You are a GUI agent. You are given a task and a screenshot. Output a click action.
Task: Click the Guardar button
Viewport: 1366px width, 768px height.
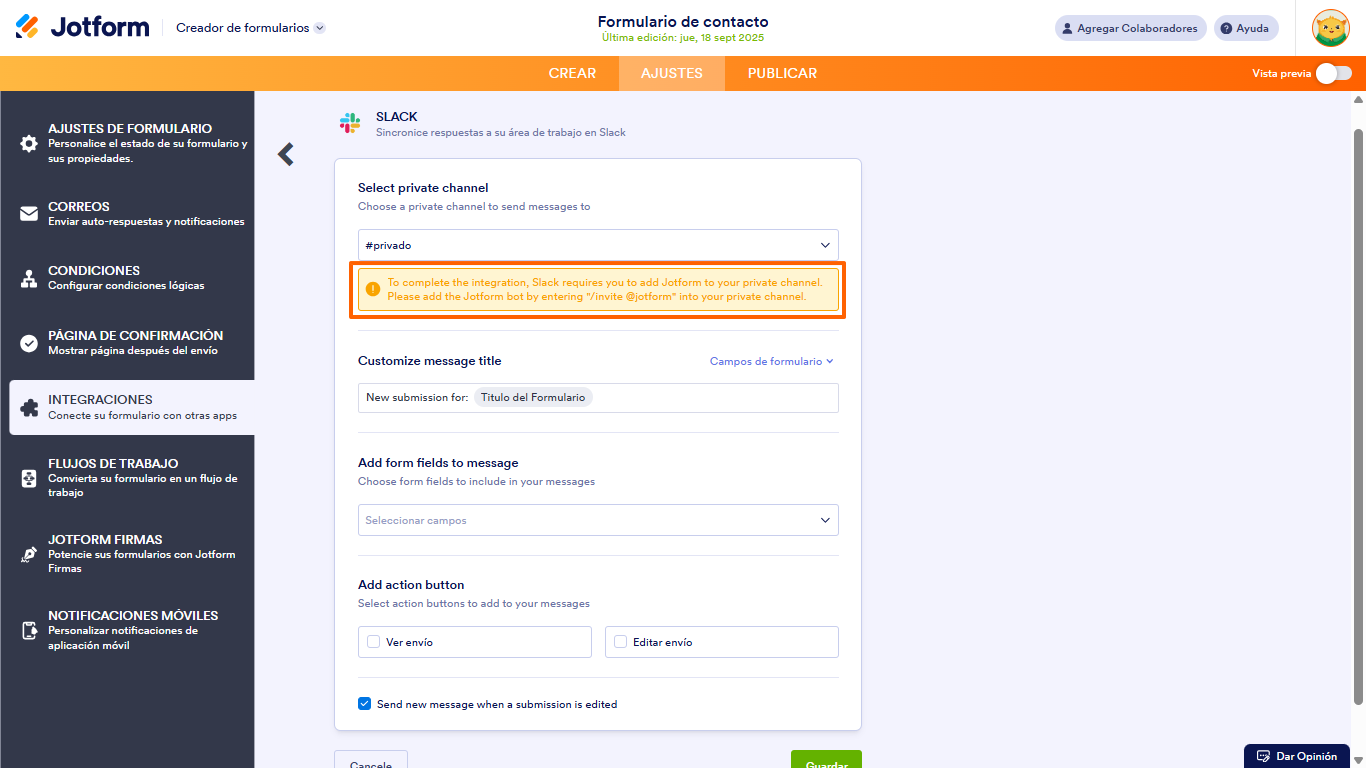pyautogui.click(x=825, y=761)
